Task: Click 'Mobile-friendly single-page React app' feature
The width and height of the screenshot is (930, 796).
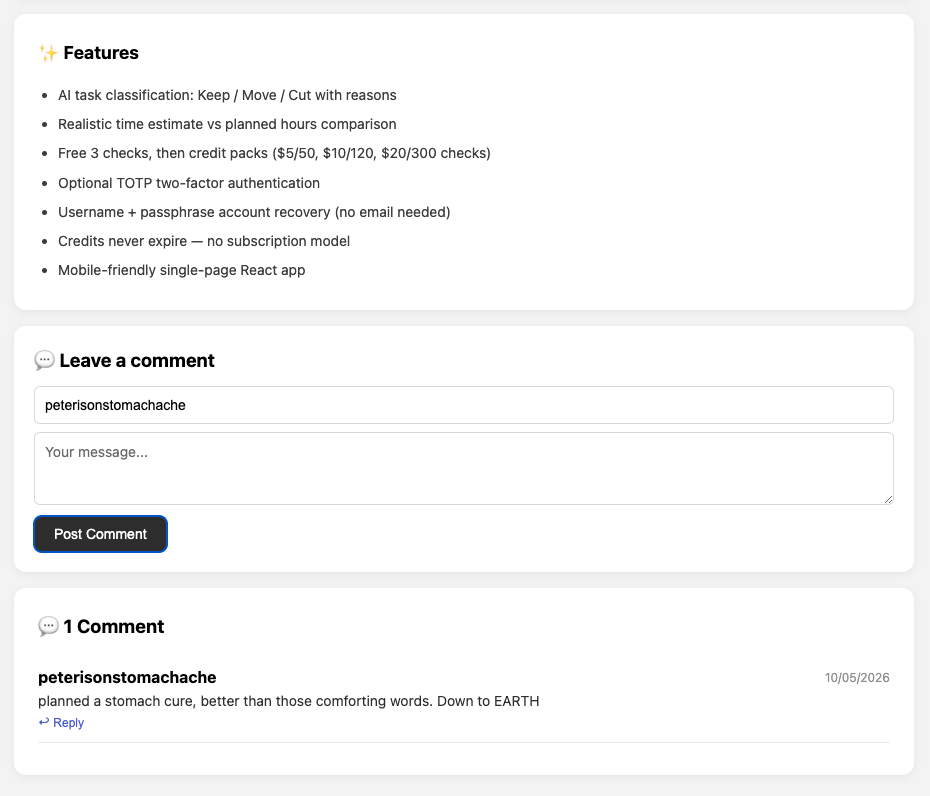Action: [x=181, y=270]
